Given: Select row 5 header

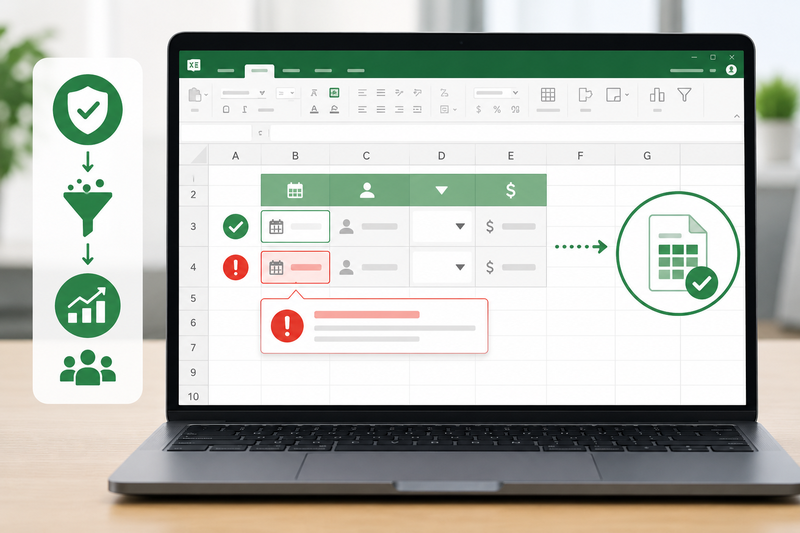Looking at the screenshot, I should point(193,298).
